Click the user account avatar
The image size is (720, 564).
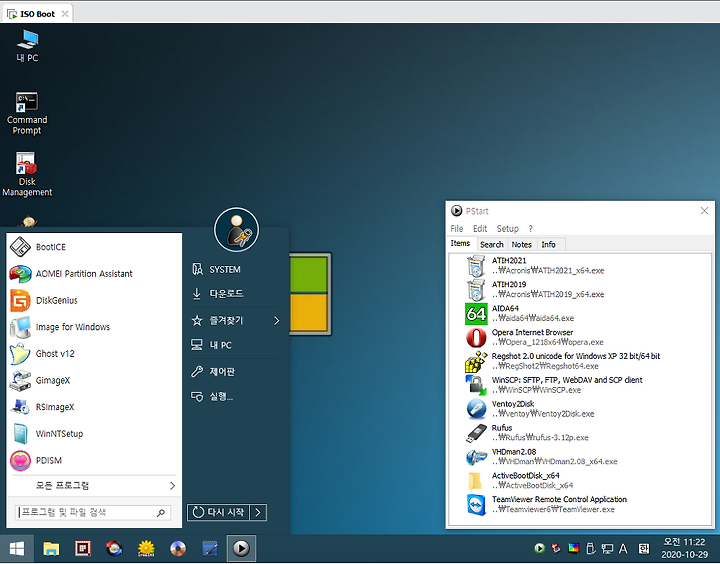[x=236, y=230]
